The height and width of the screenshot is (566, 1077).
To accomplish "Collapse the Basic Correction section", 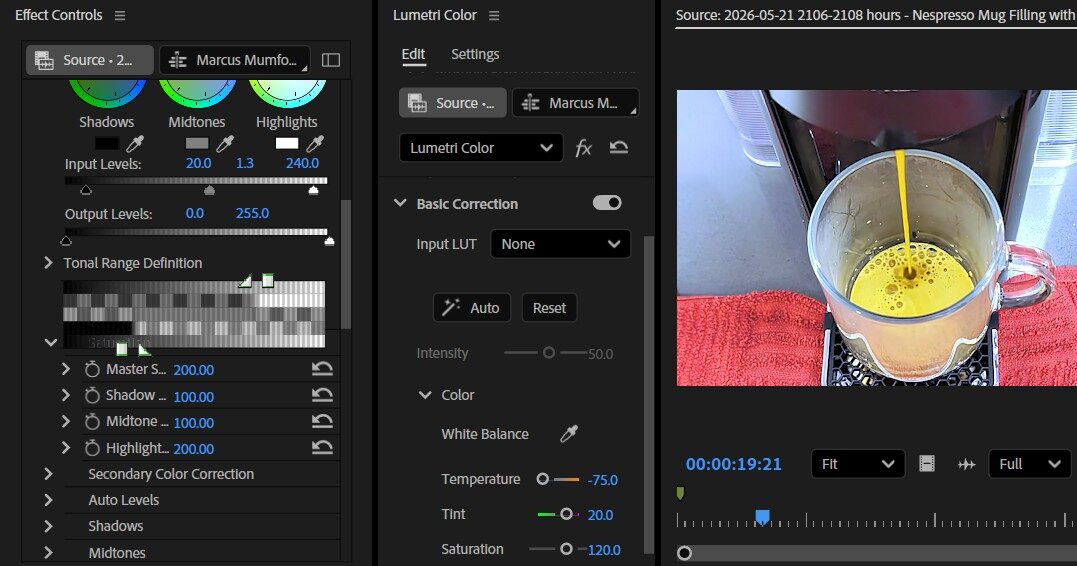I will pyautogui.click(x=400, y=203).
